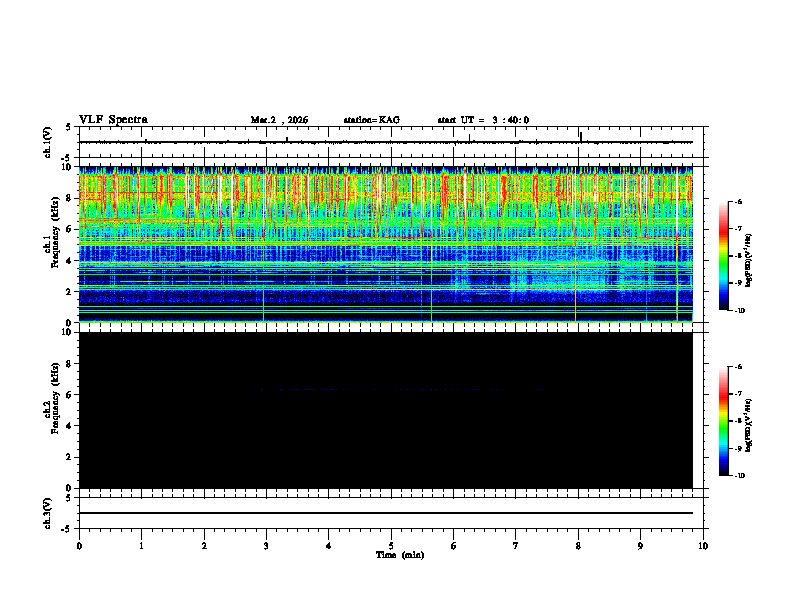Click the -10 label on ch.2 color bar
Viewport: 792px width, 612px height.
click(739, 476)
